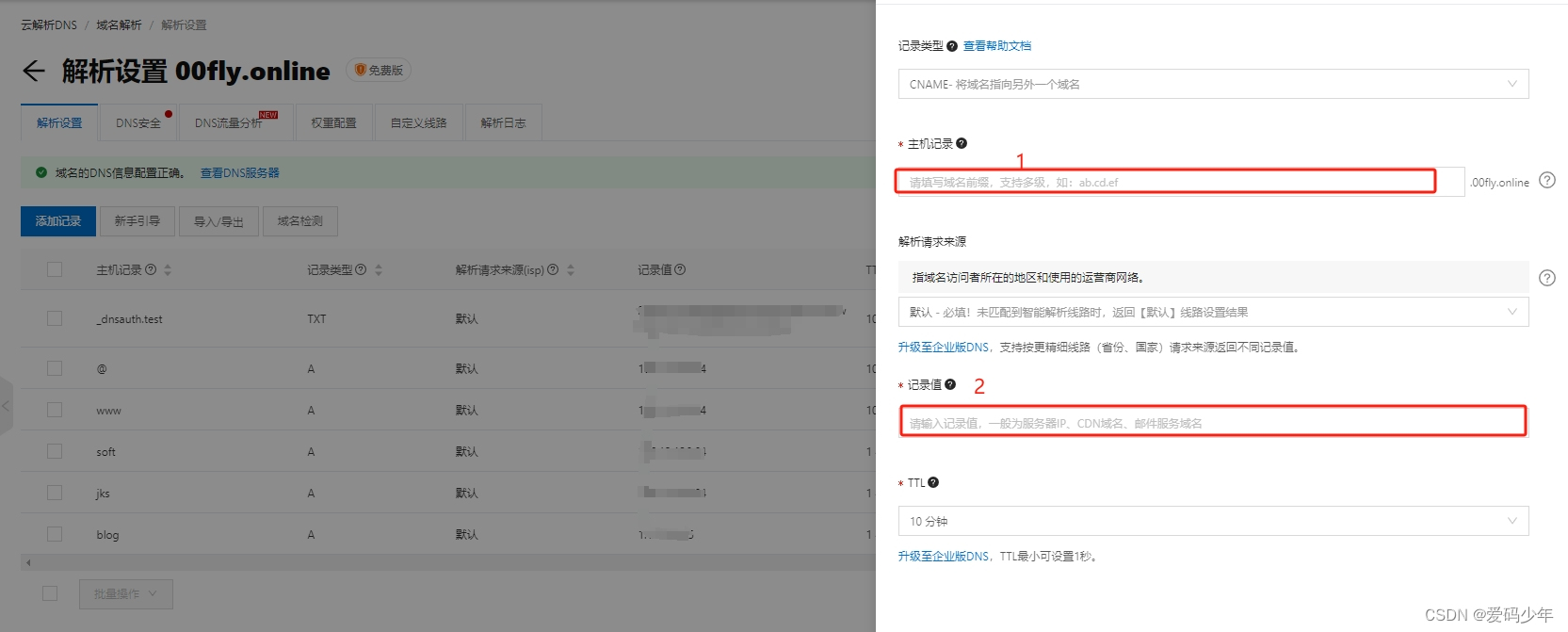Click help icon next to 记录类型 label
This screenshot has width=1568, height=632.
pos(952,46)
